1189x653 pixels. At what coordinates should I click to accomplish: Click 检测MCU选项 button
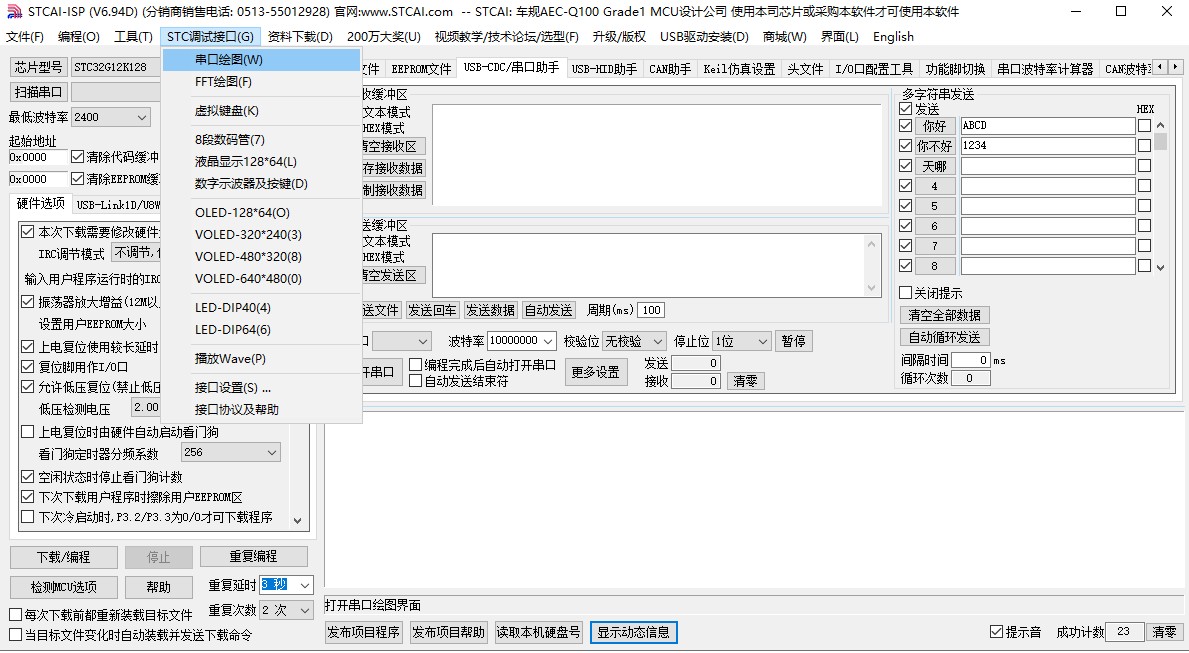[64, 587]
